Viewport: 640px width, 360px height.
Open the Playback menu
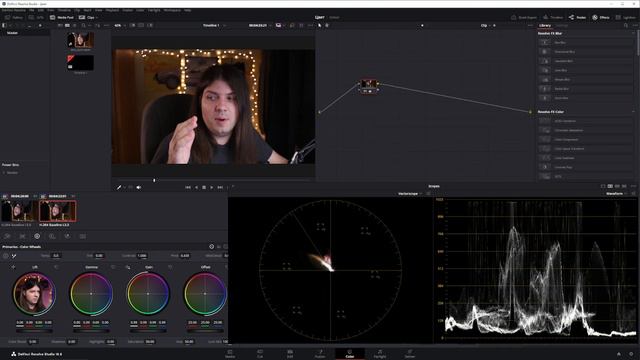[112, 10]
